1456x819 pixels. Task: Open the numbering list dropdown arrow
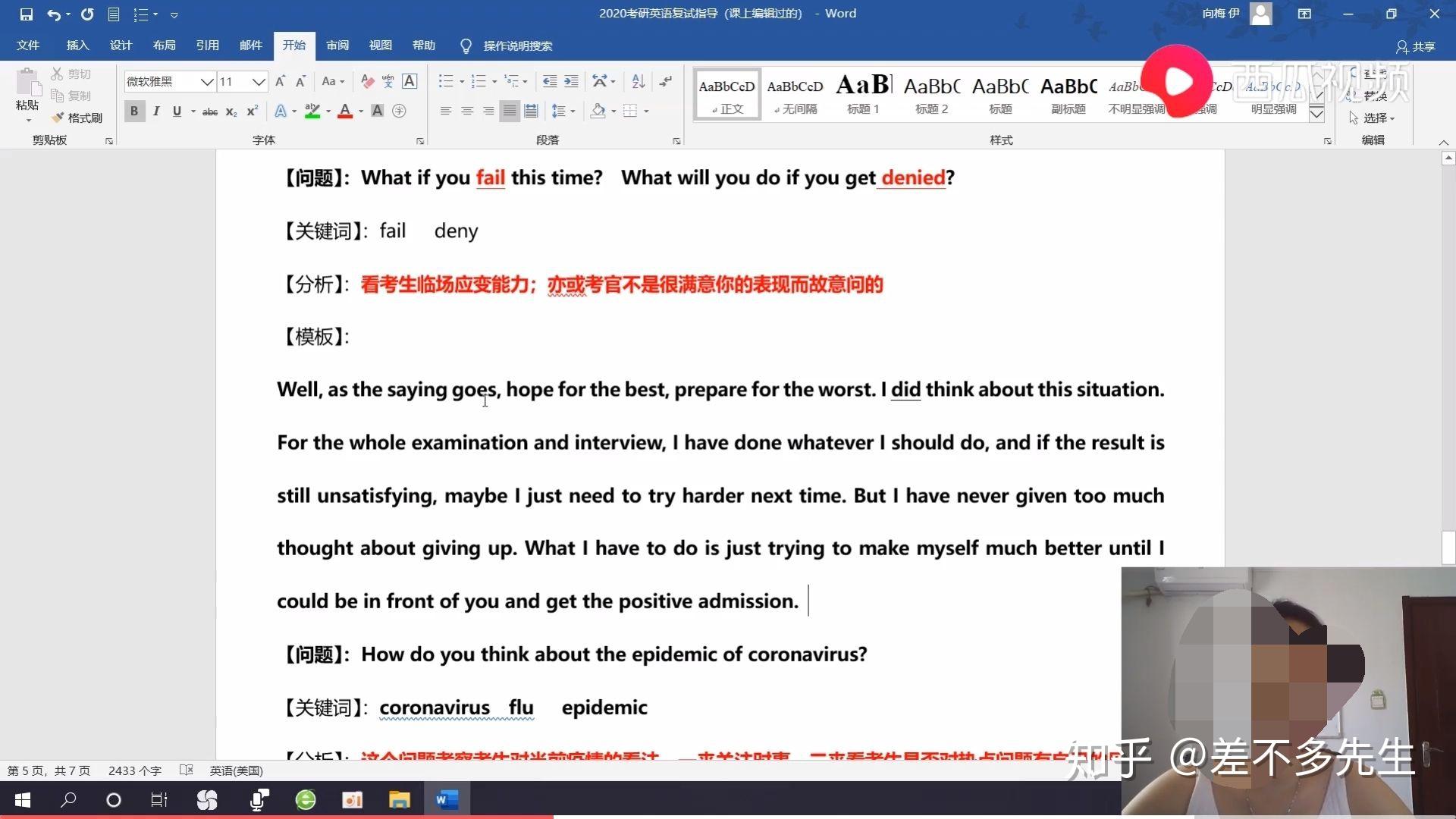(x=494, y=81)
